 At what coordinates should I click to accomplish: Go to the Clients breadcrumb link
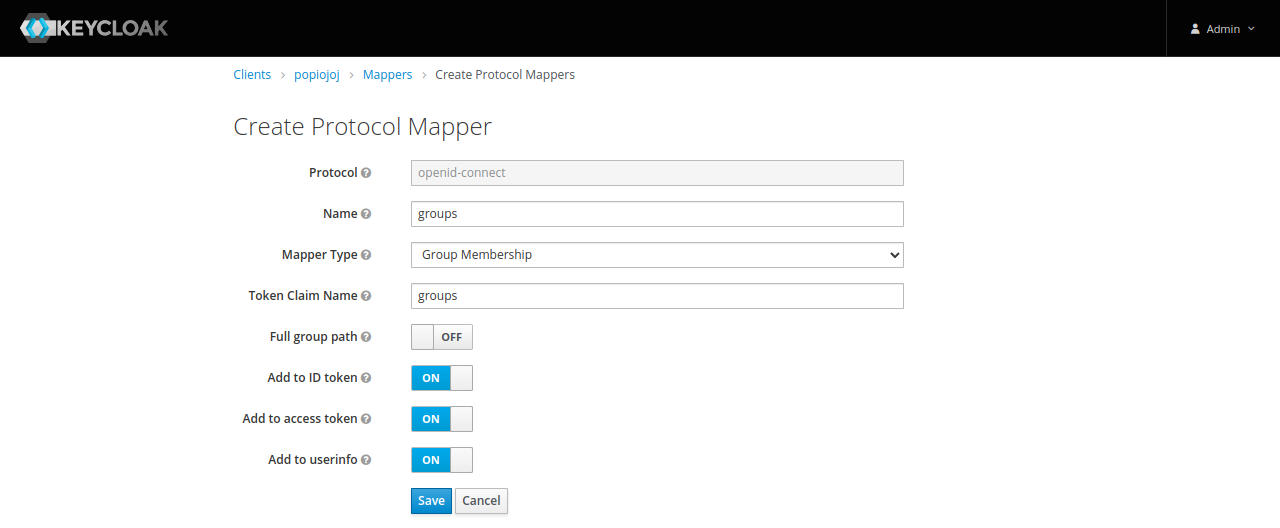pos(252,75)
